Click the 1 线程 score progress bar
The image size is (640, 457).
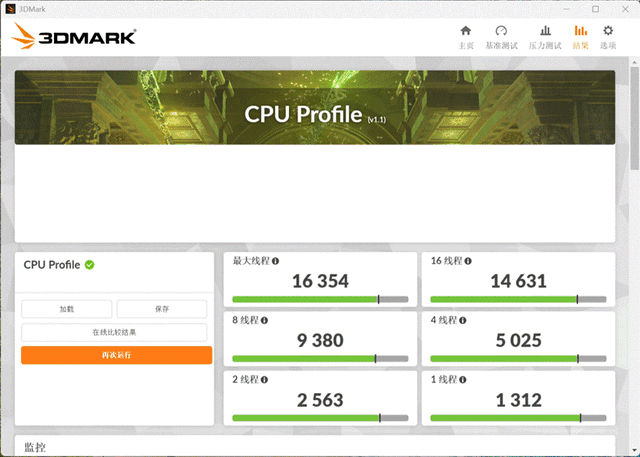[518, 418]
